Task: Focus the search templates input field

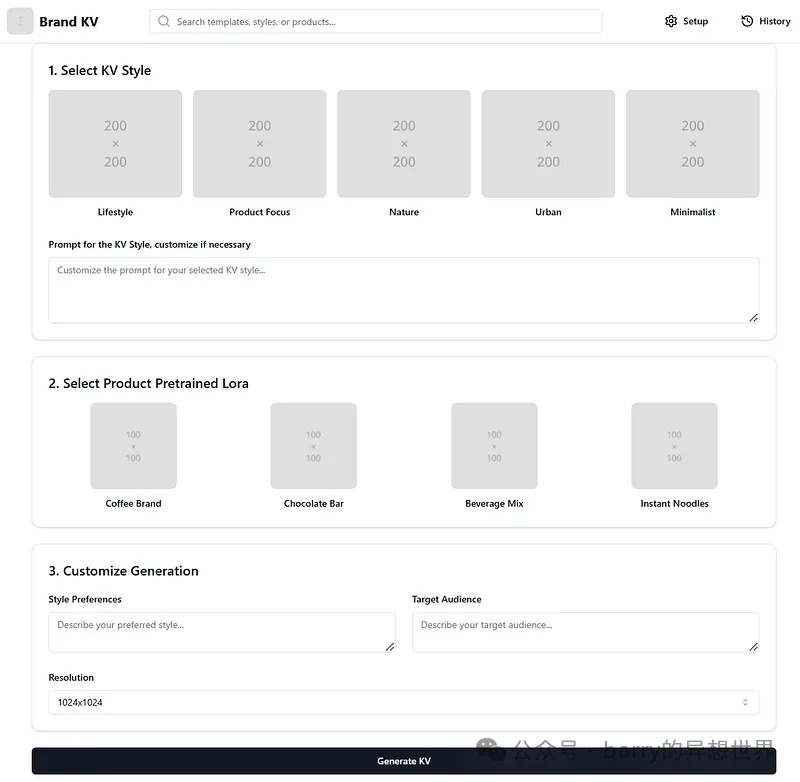Action: click(376, 21)
